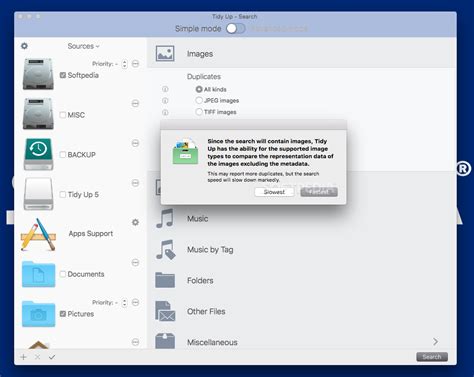
Task: Remove MISC source with minus icon
Action: coord(135,103)
